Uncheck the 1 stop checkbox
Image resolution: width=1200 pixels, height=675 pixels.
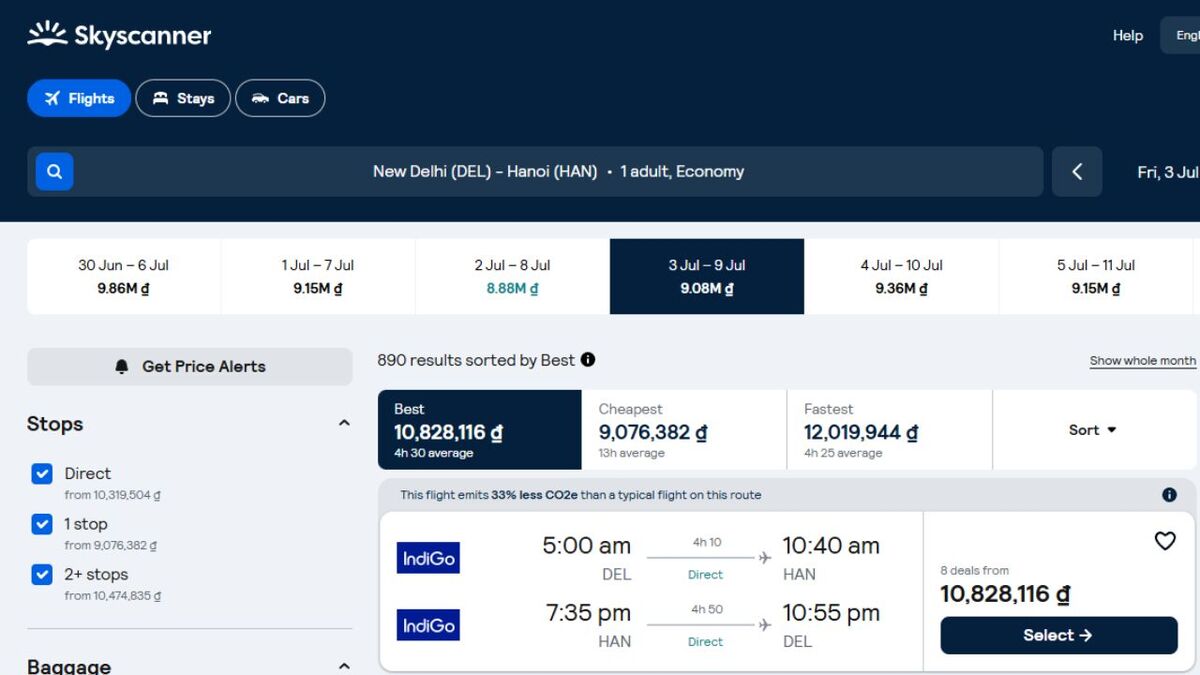(42, 524)
